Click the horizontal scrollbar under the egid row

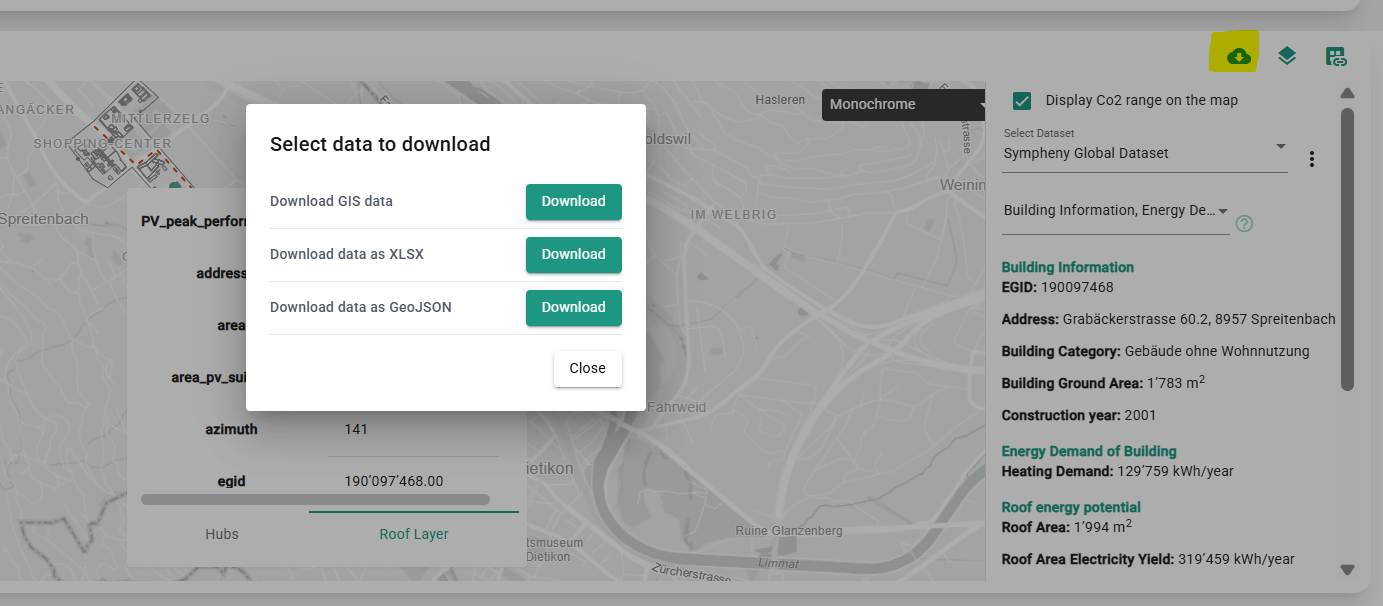click(x=315, y=499)
